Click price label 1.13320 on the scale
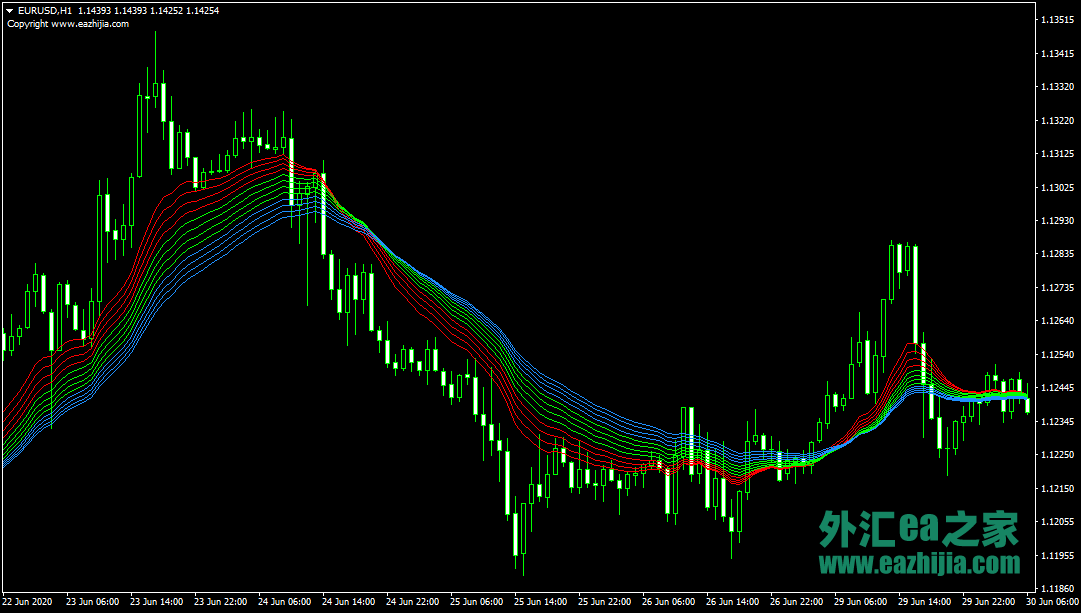This screenshot has height=613, width=1081. tap(1058, 87)
